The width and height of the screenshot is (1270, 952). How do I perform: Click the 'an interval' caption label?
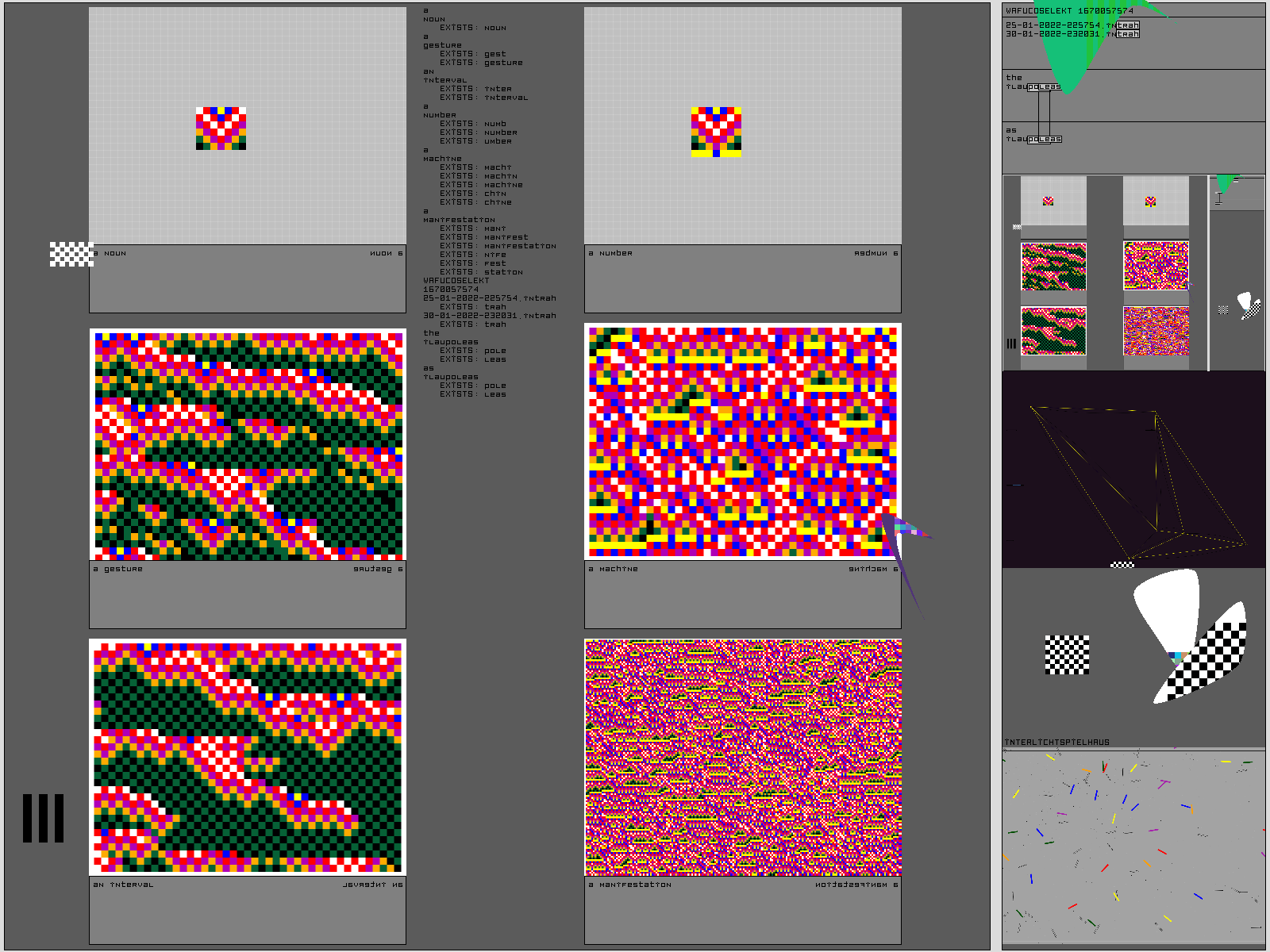(x=123, y=885)
